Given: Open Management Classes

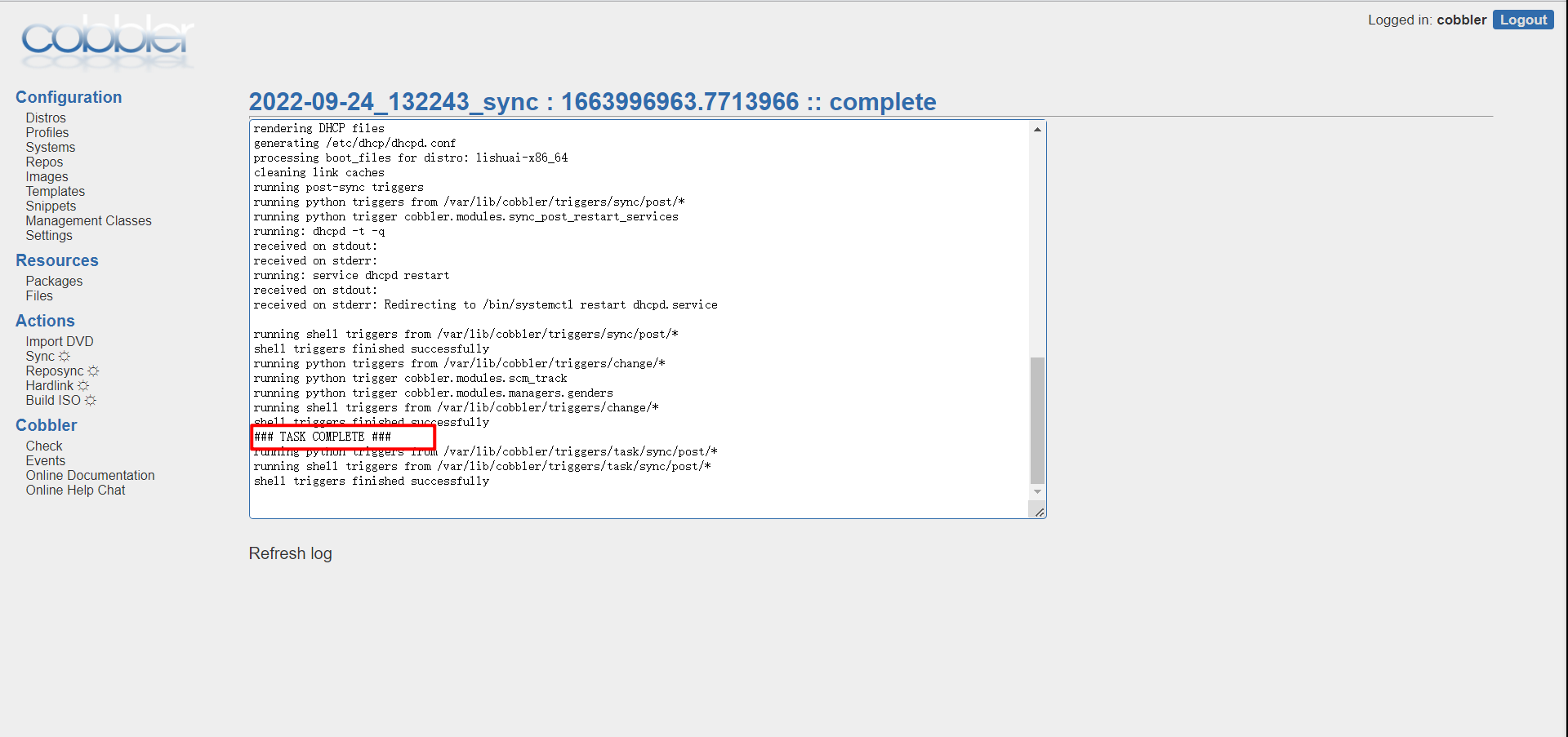Looking at the screenshot, I should [88, 221].
